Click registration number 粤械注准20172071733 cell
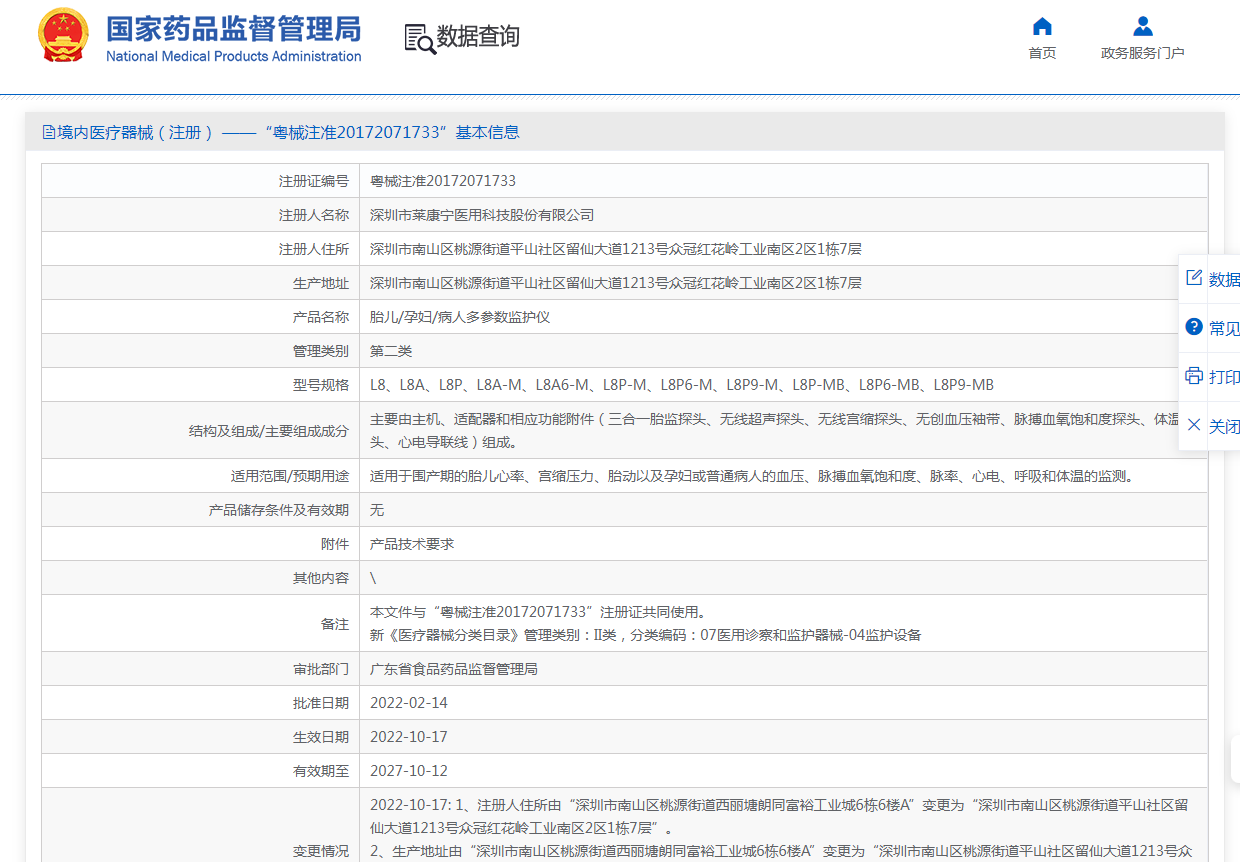 443,181
